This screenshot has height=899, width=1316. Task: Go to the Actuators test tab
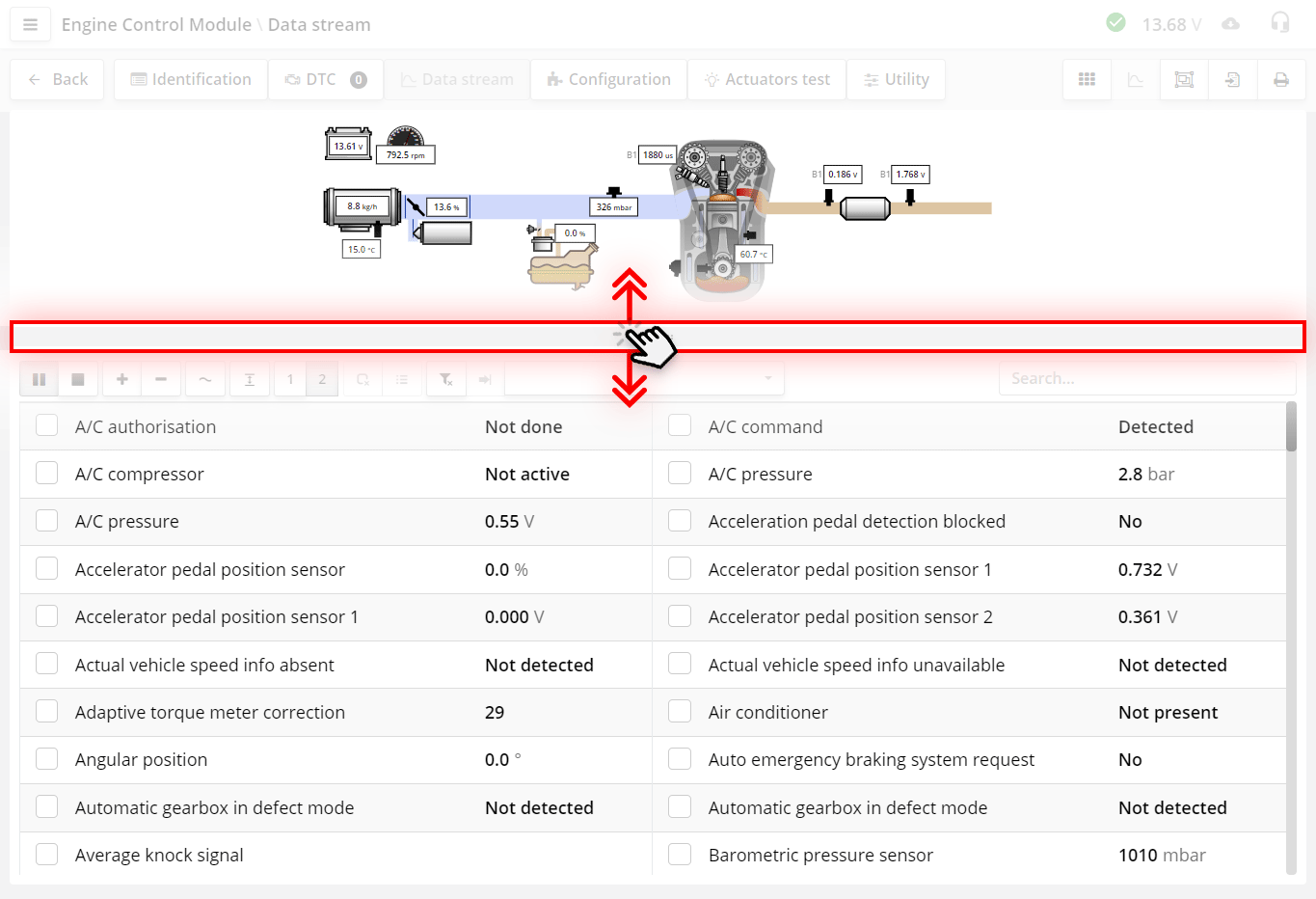(x=766, y=80)
